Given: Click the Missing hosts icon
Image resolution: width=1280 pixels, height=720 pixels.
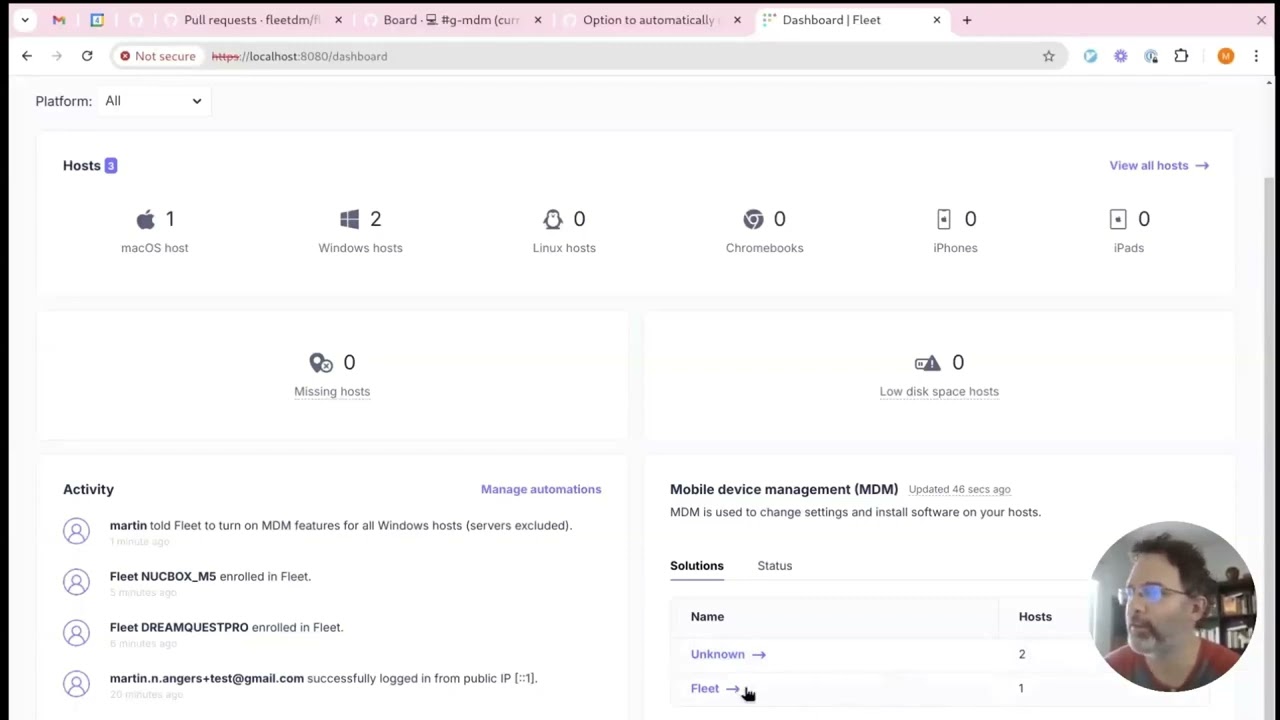Looking at the screenshot, I should coord(321,363).
